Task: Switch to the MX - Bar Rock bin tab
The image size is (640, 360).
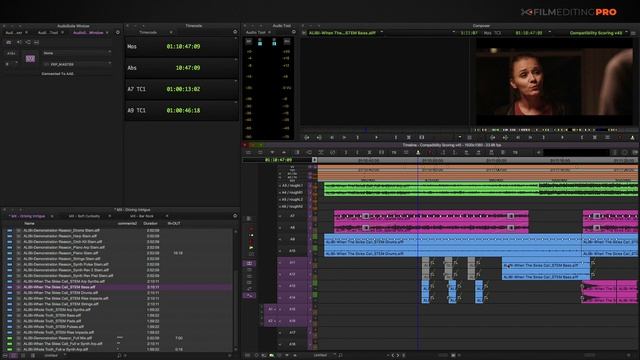Action: point(142,216)
